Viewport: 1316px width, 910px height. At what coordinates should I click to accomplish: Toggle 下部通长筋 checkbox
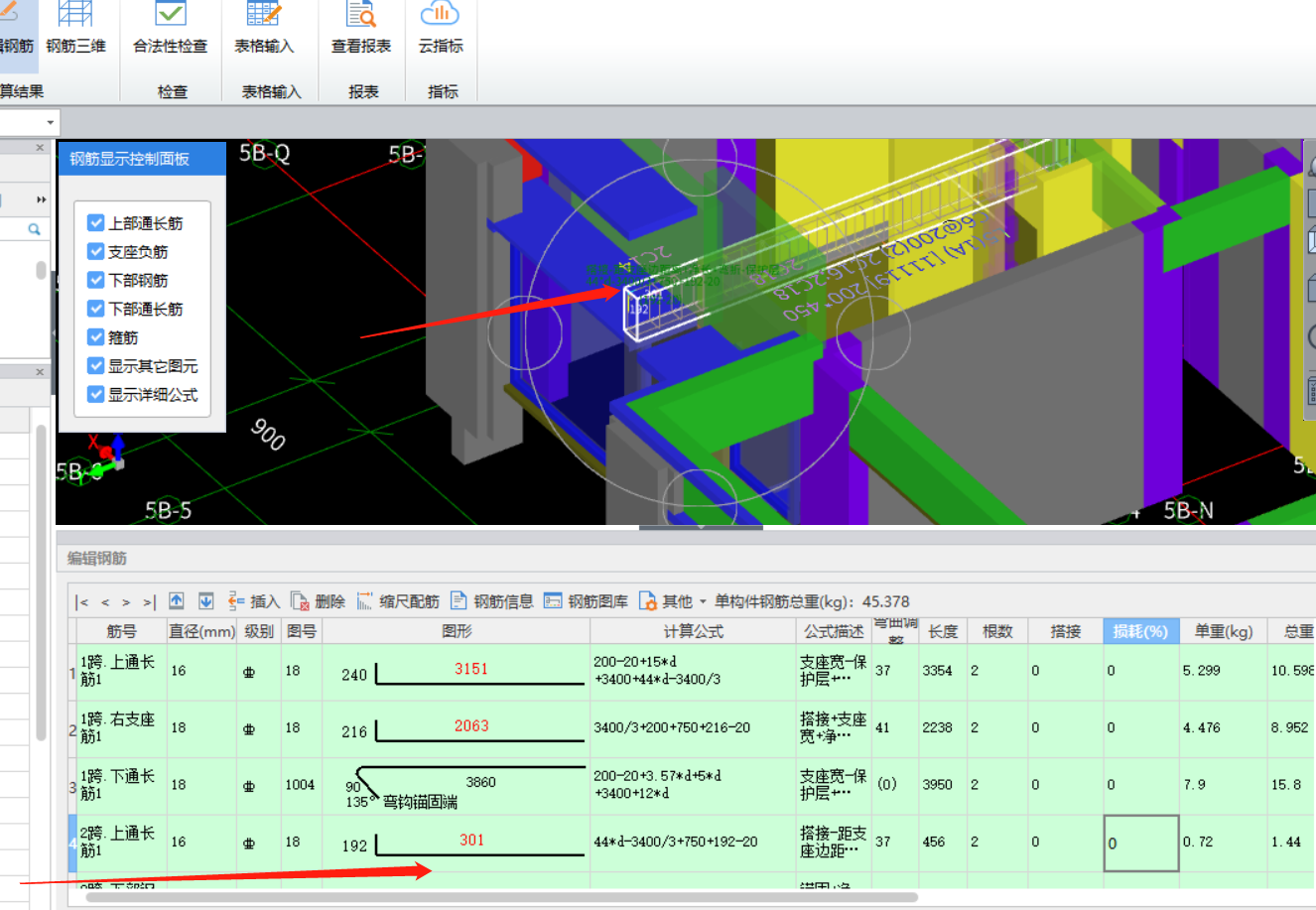click(x=96, y=309)
